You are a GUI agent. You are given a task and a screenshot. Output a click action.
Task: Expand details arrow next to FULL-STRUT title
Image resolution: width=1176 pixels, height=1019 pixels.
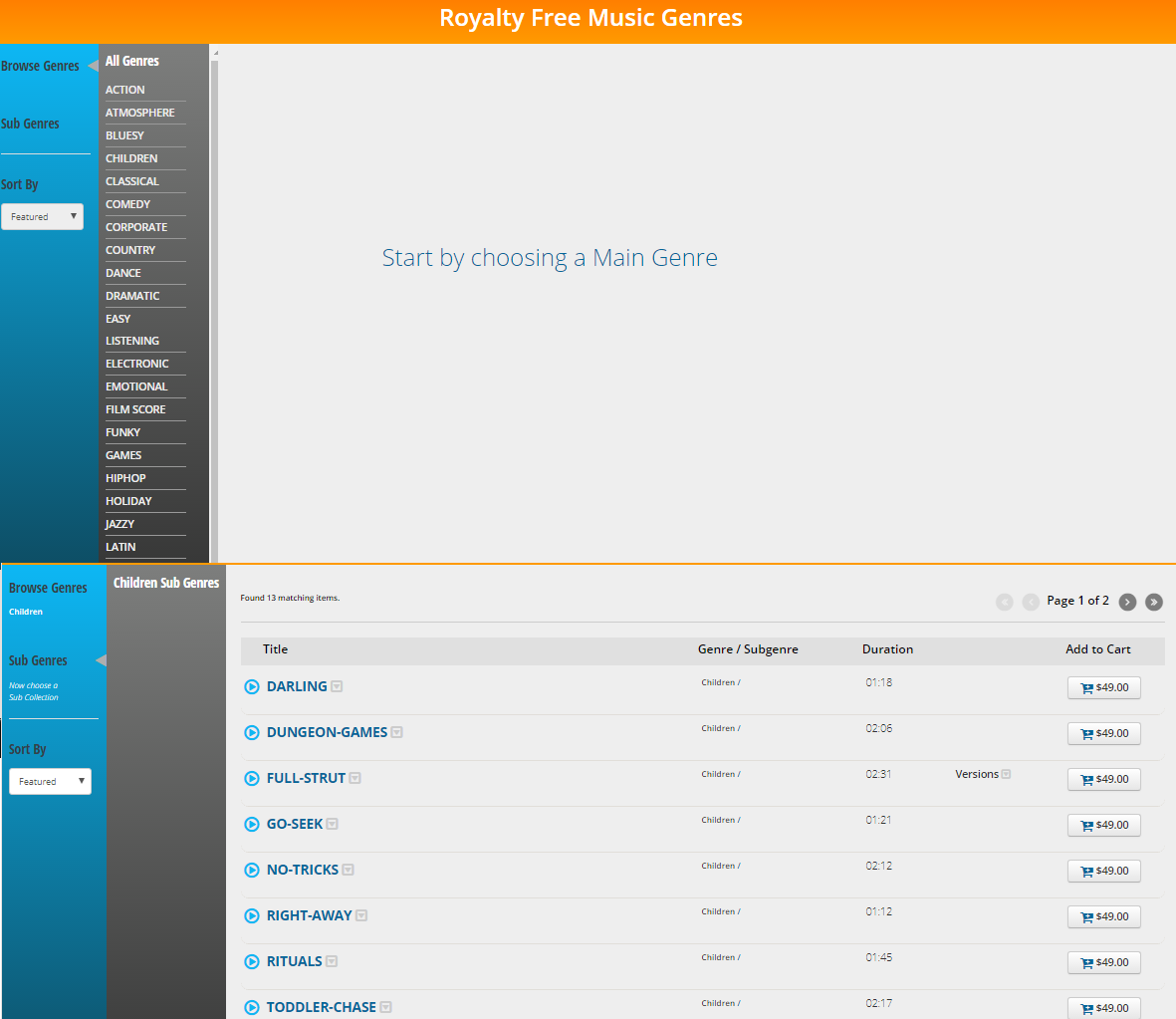coord(354,778)
